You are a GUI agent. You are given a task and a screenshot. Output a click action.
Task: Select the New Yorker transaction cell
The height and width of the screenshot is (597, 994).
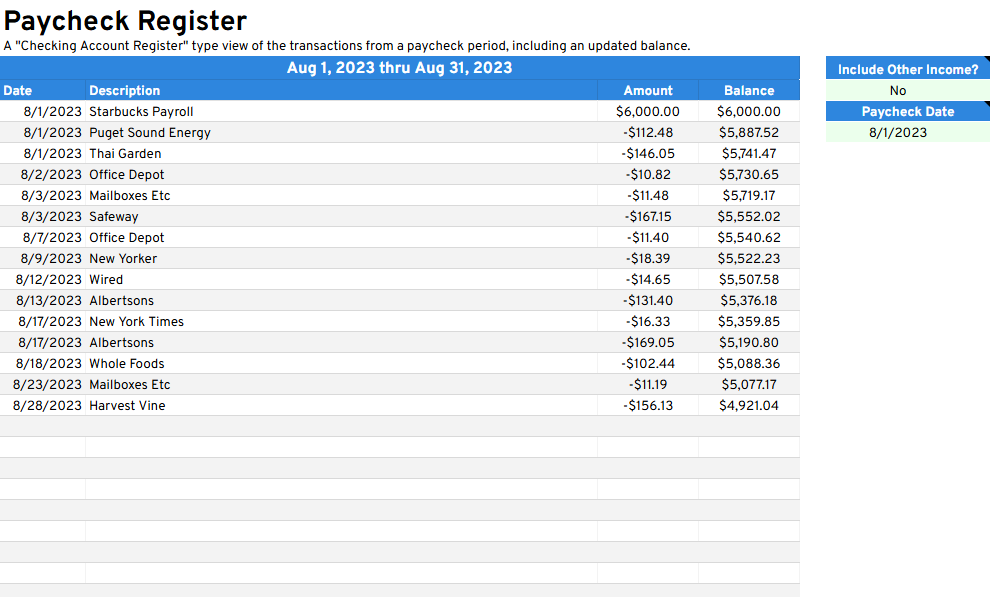point(123,259)
